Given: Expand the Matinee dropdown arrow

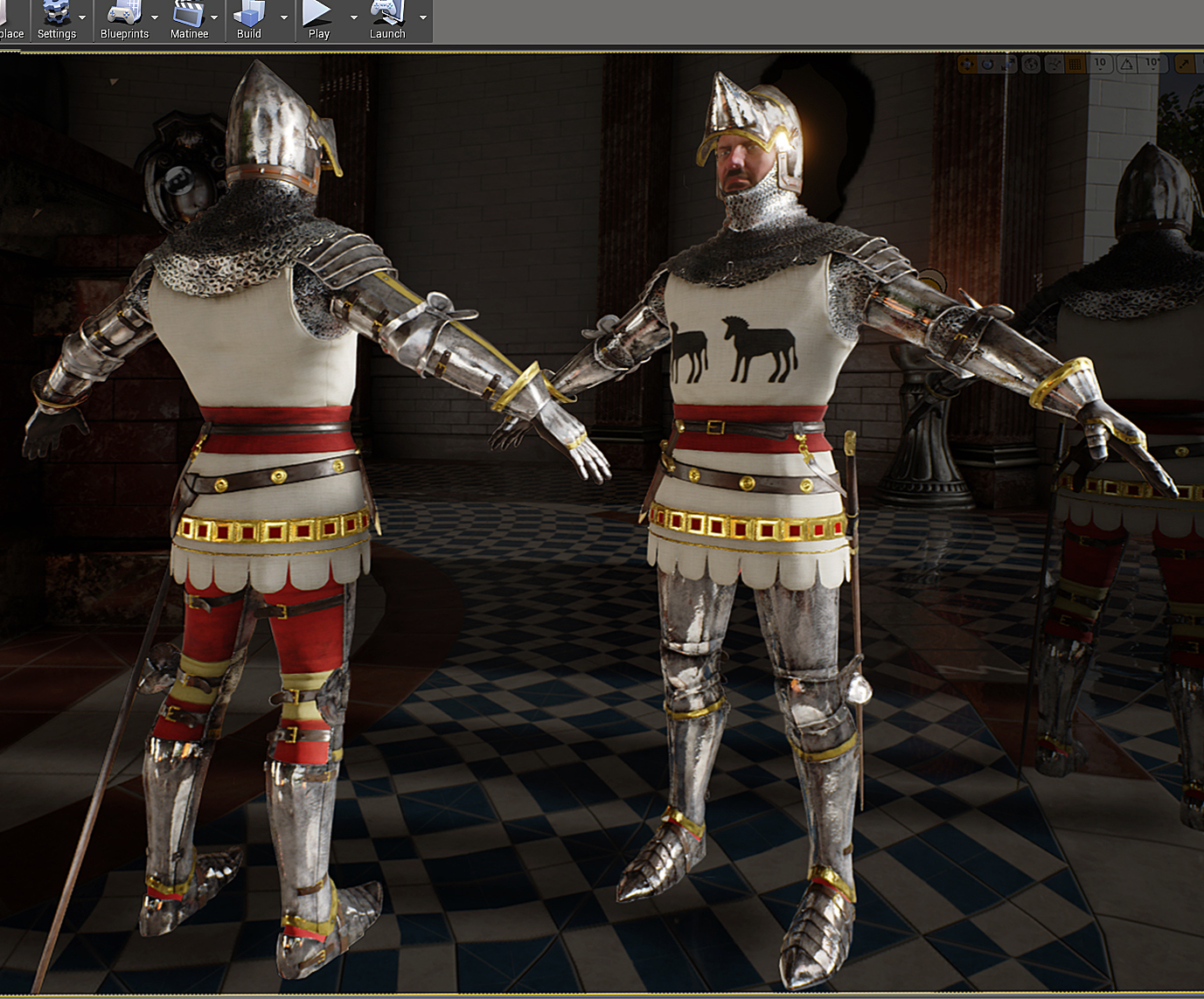Looking at the screenshot, I should 214,17.
